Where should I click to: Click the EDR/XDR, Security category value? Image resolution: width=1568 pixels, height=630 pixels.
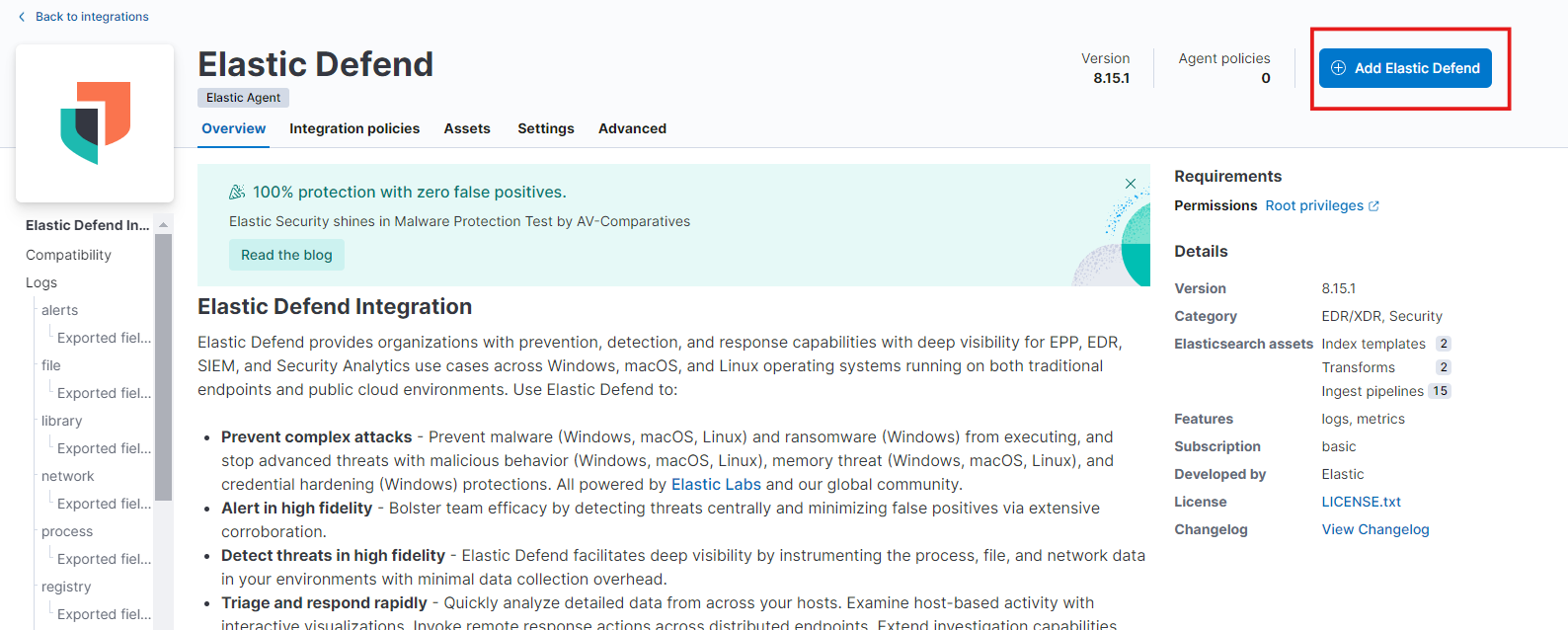[1381, 316]
